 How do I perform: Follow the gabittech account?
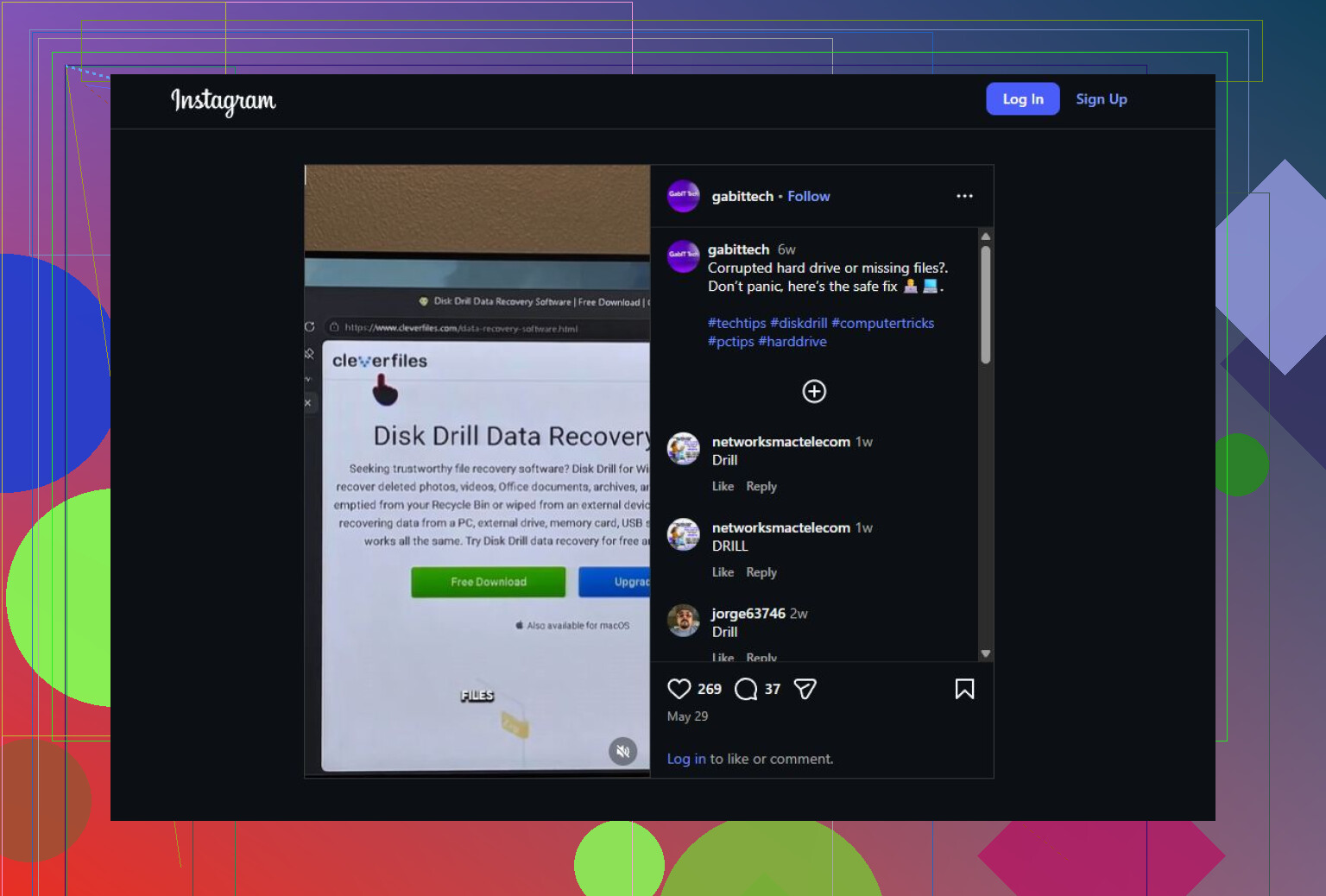tap(808, 196)
